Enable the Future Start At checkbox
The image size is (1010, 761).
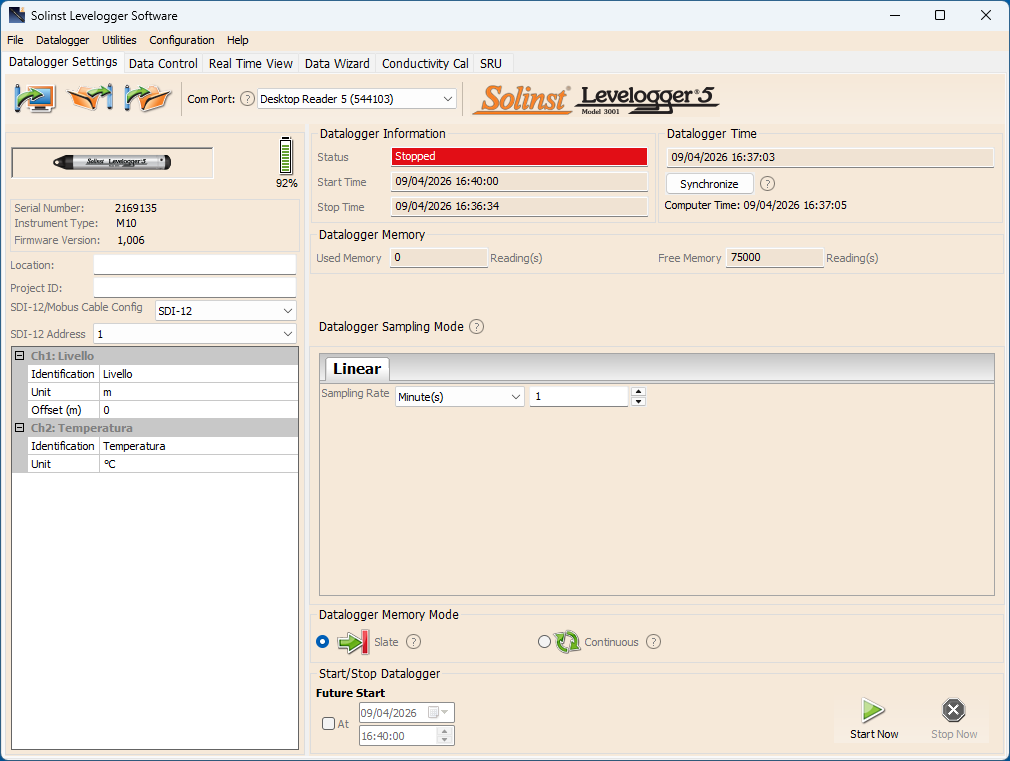328,722
